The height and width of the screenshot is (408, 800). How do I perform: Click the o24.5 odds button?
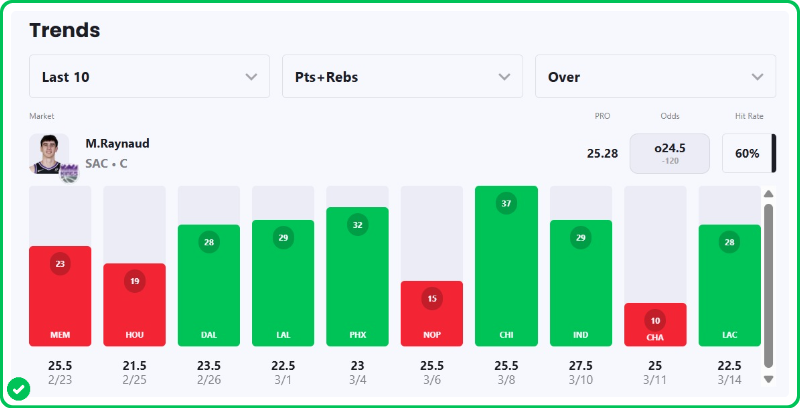669,153
